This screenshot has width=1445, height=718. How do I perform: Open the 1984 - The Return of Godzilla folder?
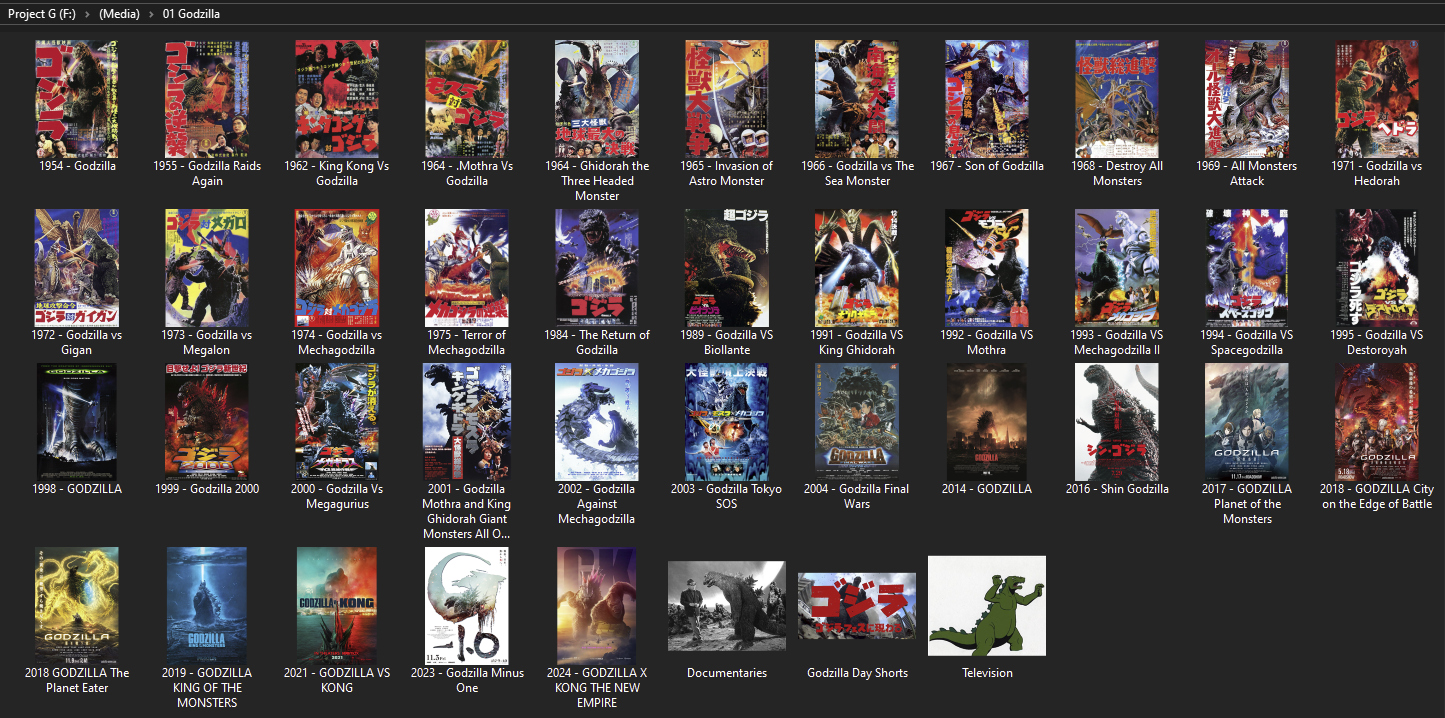[597, 267]
